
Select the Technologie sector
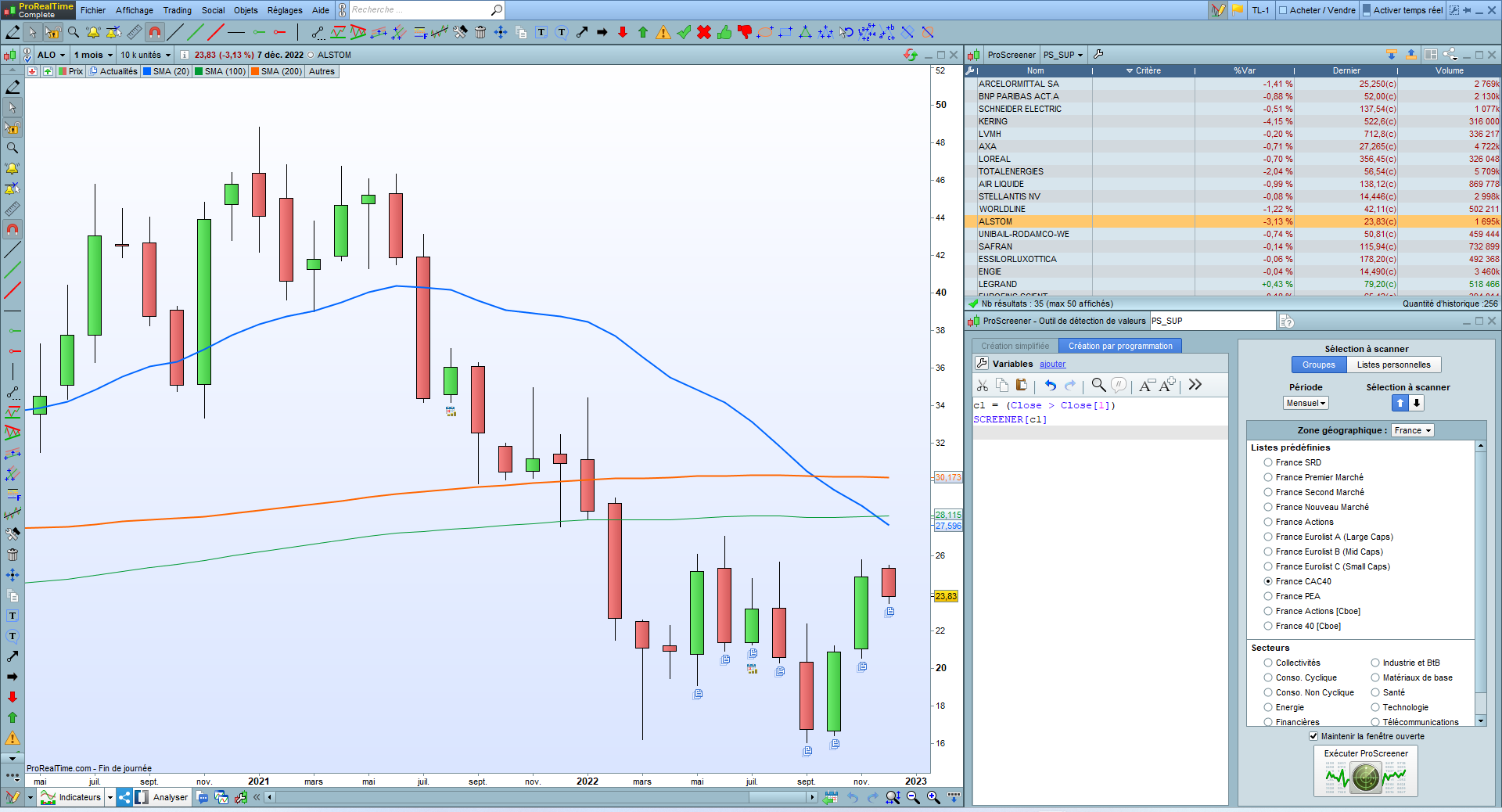pos(1375,707)
